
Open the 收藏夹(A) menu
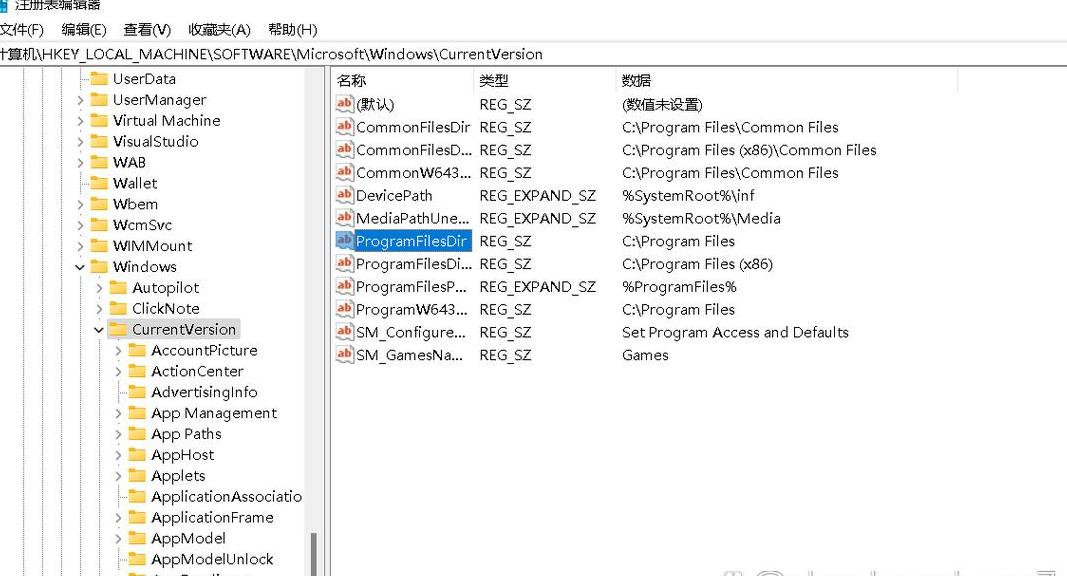coord(219,30)
